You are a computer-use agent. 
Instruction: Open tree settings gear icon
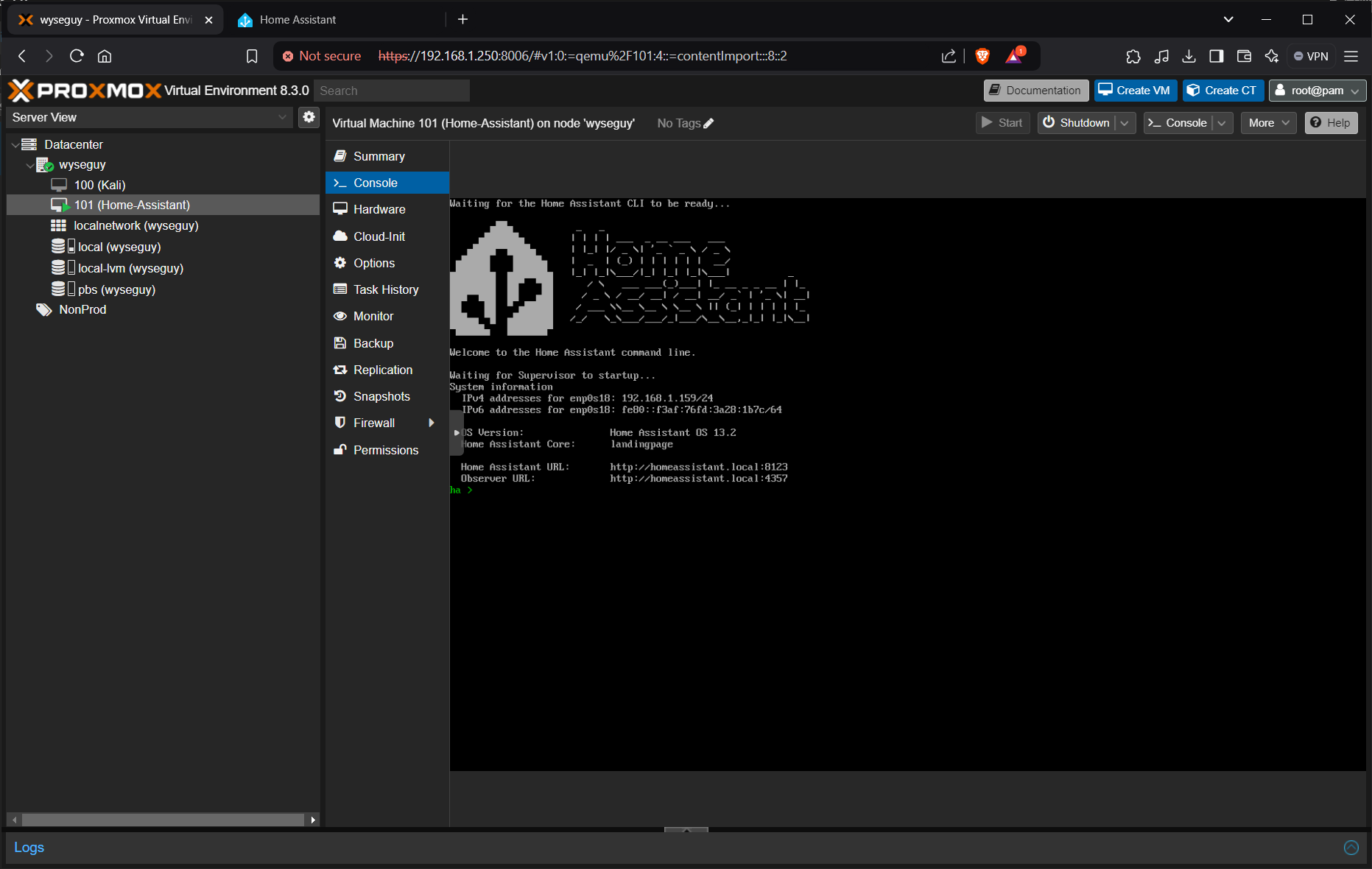pos(309,117)
